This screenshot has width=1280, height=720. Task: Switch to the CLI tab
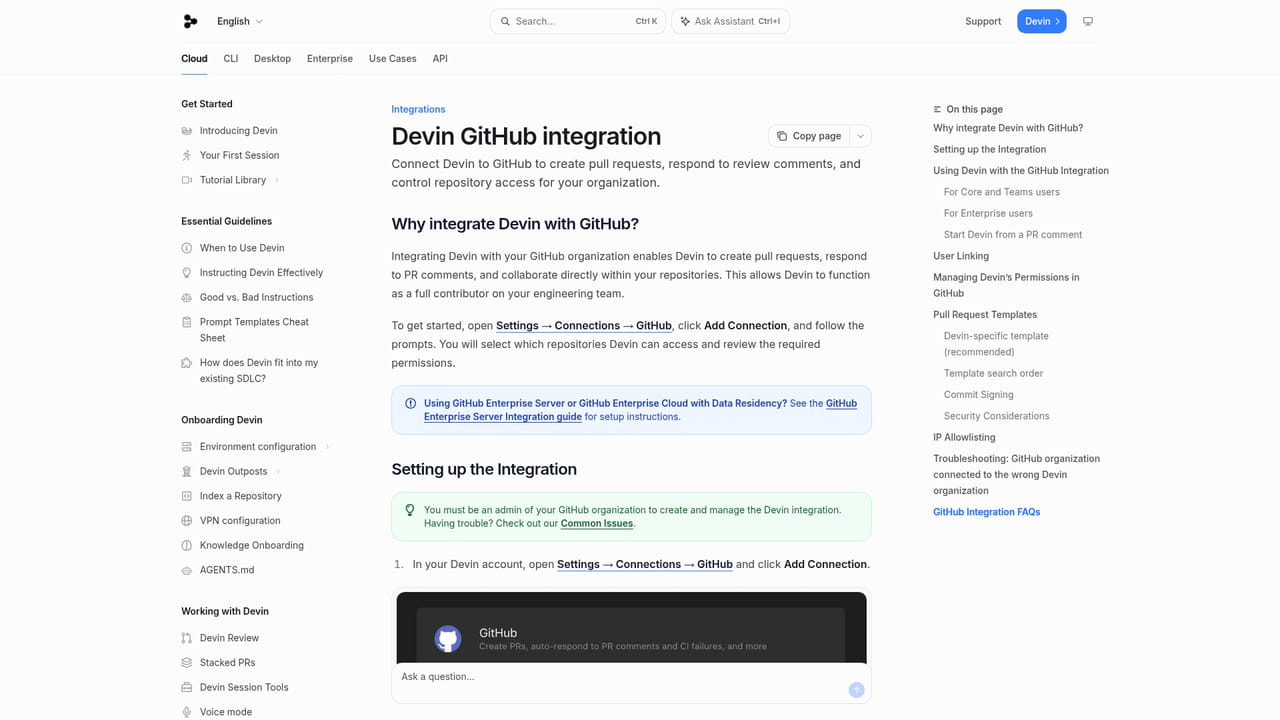point(231,59)
